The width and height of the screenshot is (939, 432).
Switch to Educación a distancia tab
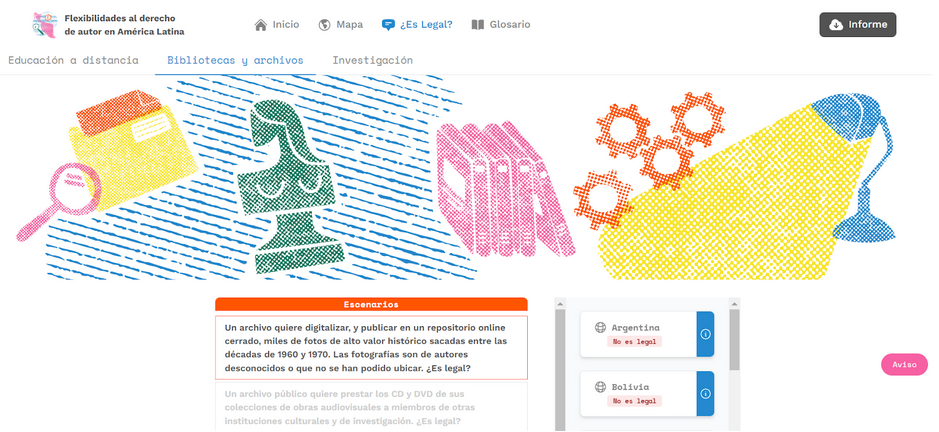[73, 60]
